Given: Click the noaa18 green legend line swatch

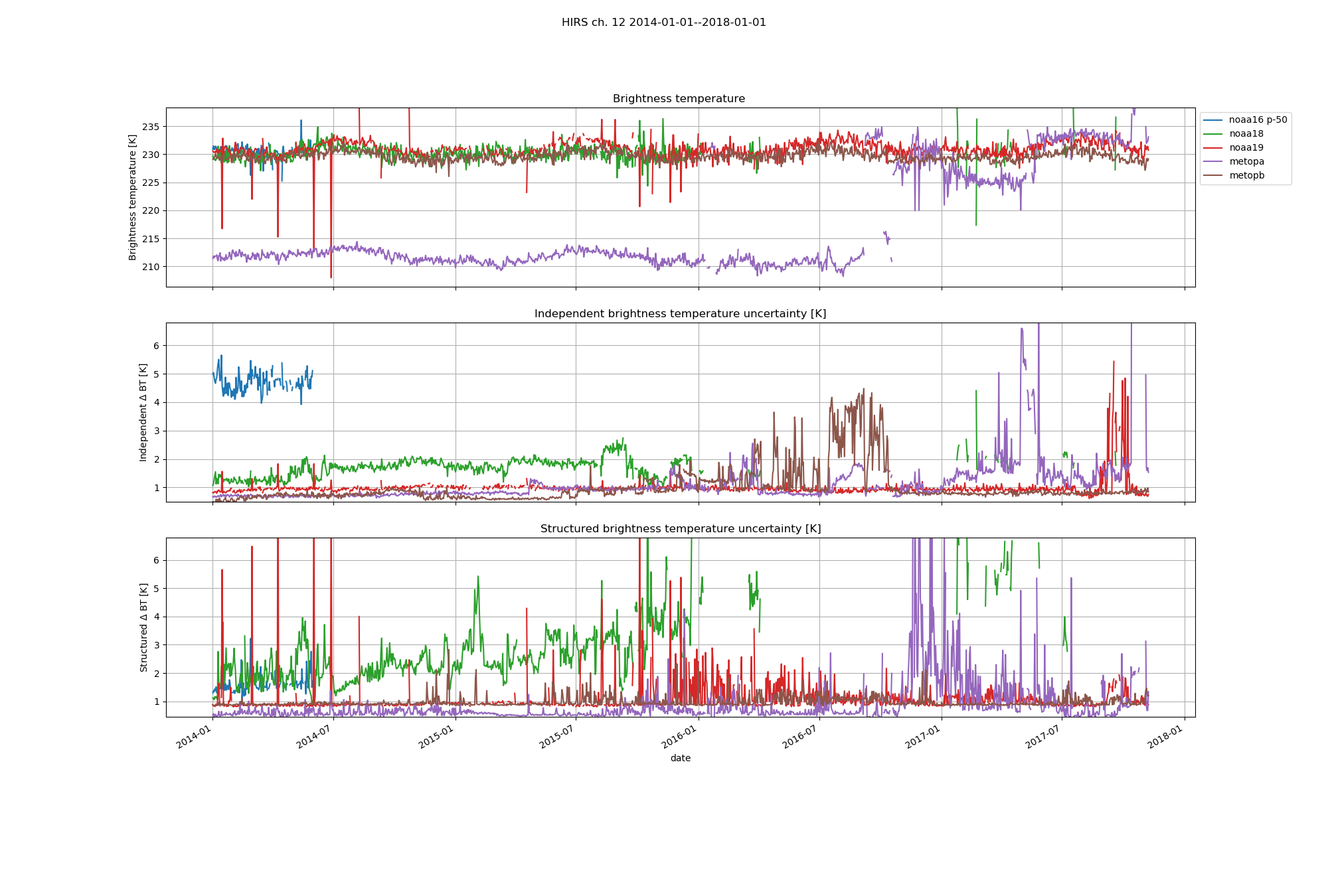Looking at the screenshot, I should click(1213, 134).
